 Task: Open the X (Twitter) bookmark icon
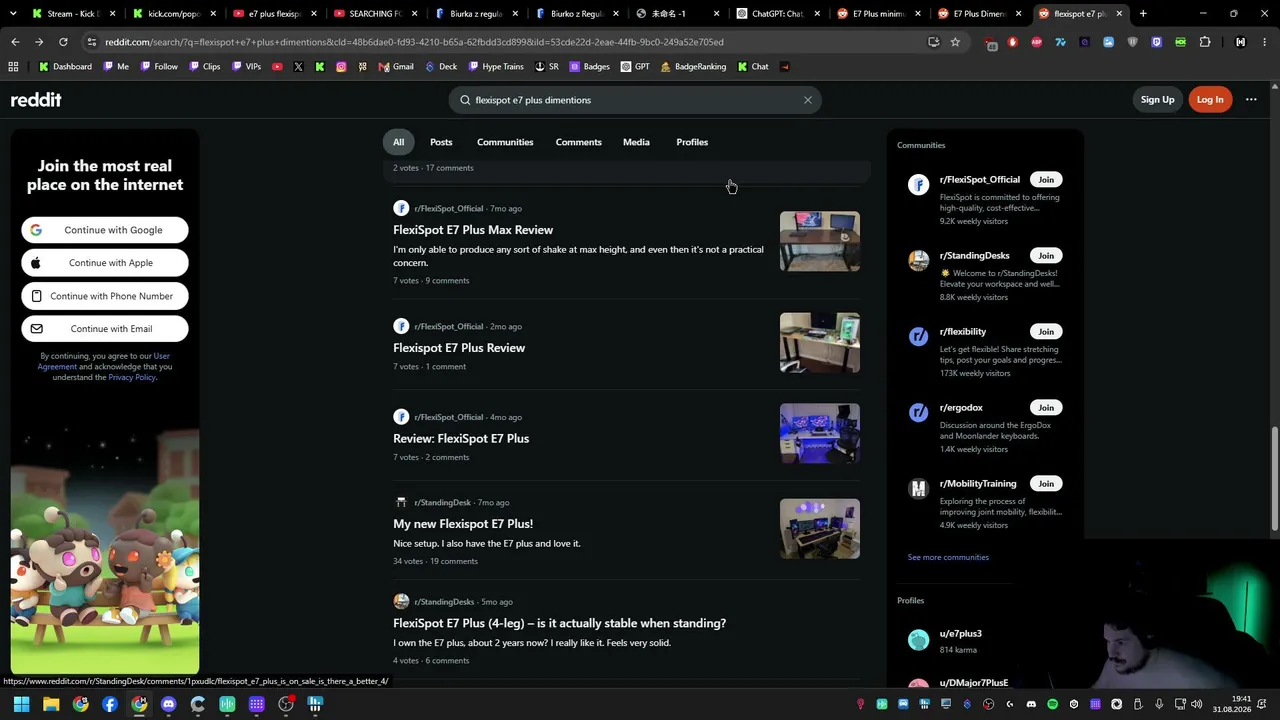[298, 67]
